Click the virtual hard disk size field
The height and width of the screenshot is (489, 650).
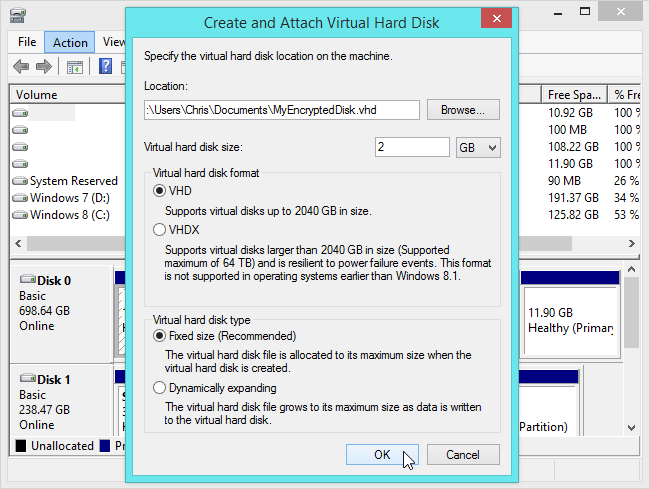click(412, 147)
